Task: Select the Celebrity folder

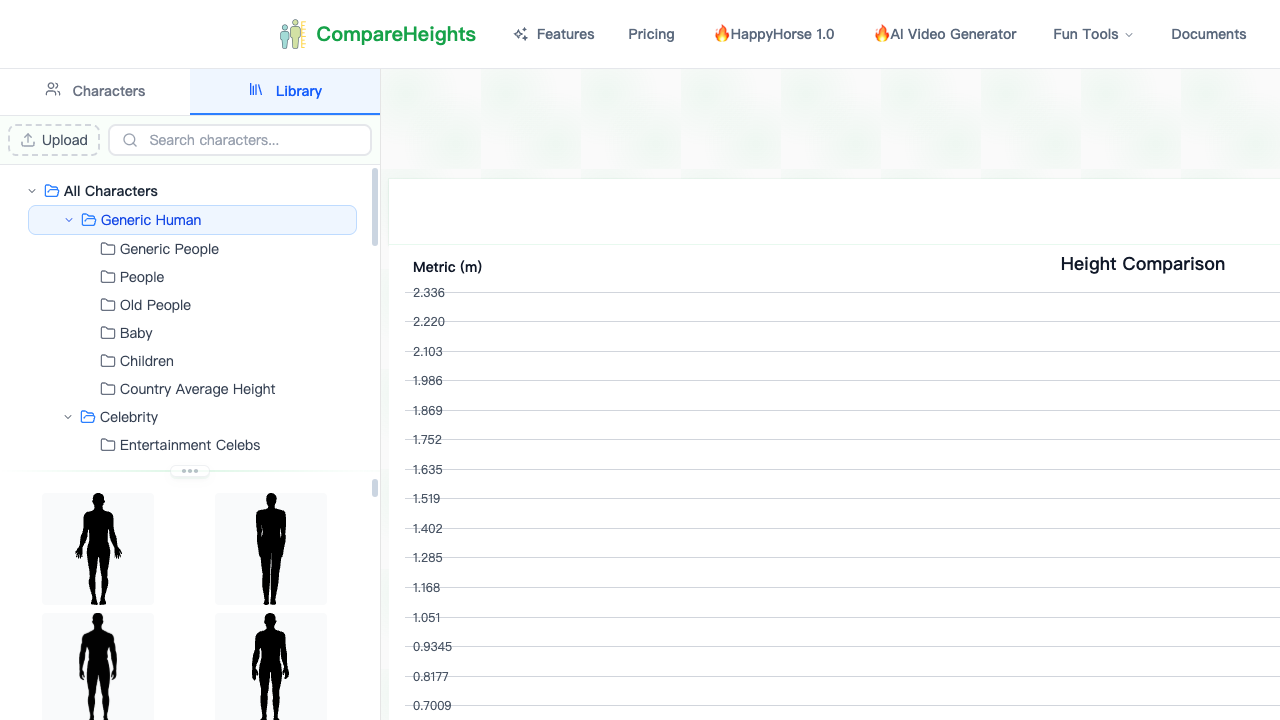Action: [x=129, y=417]
